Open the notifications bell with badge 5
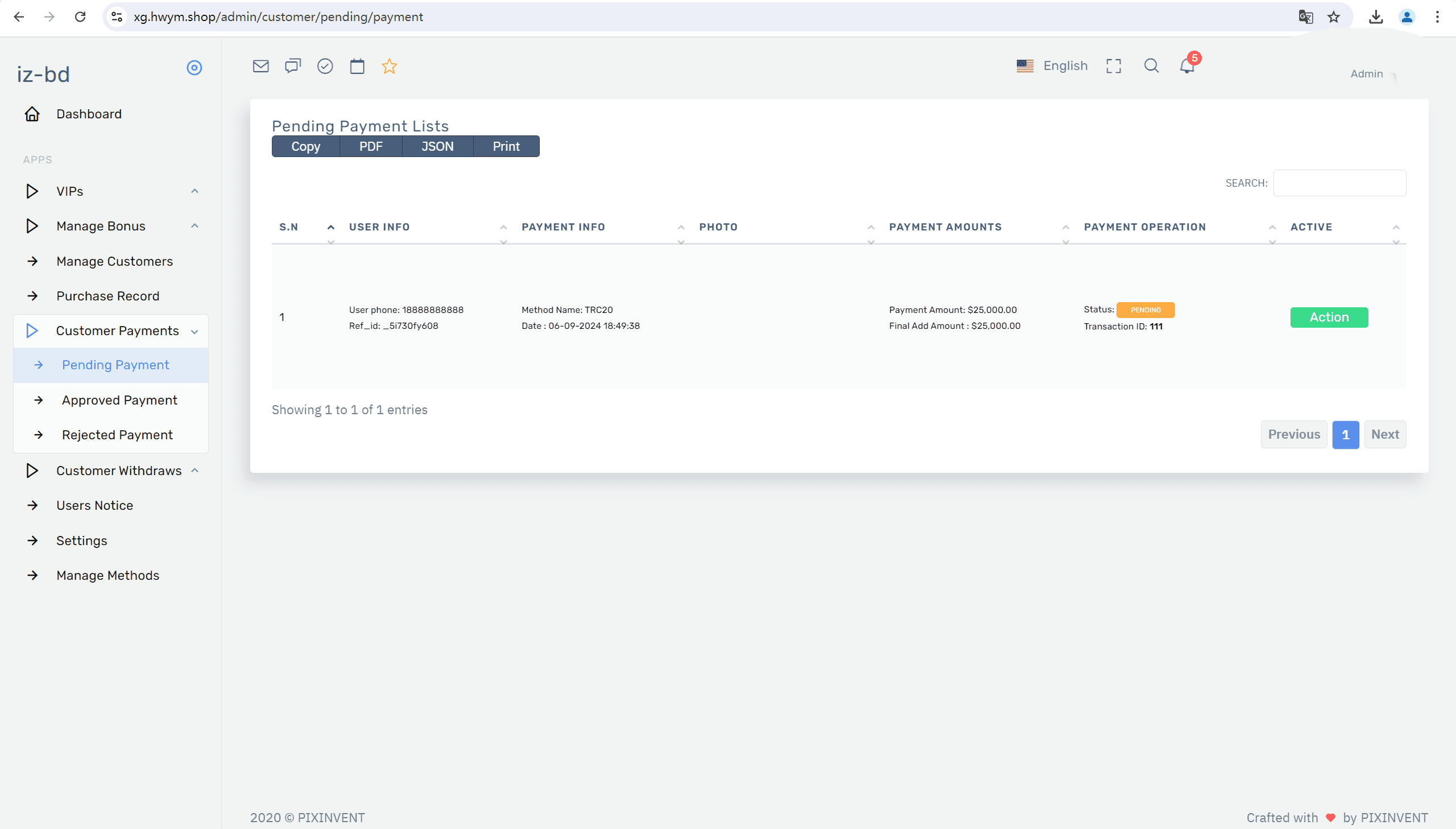 point(1188,64)
